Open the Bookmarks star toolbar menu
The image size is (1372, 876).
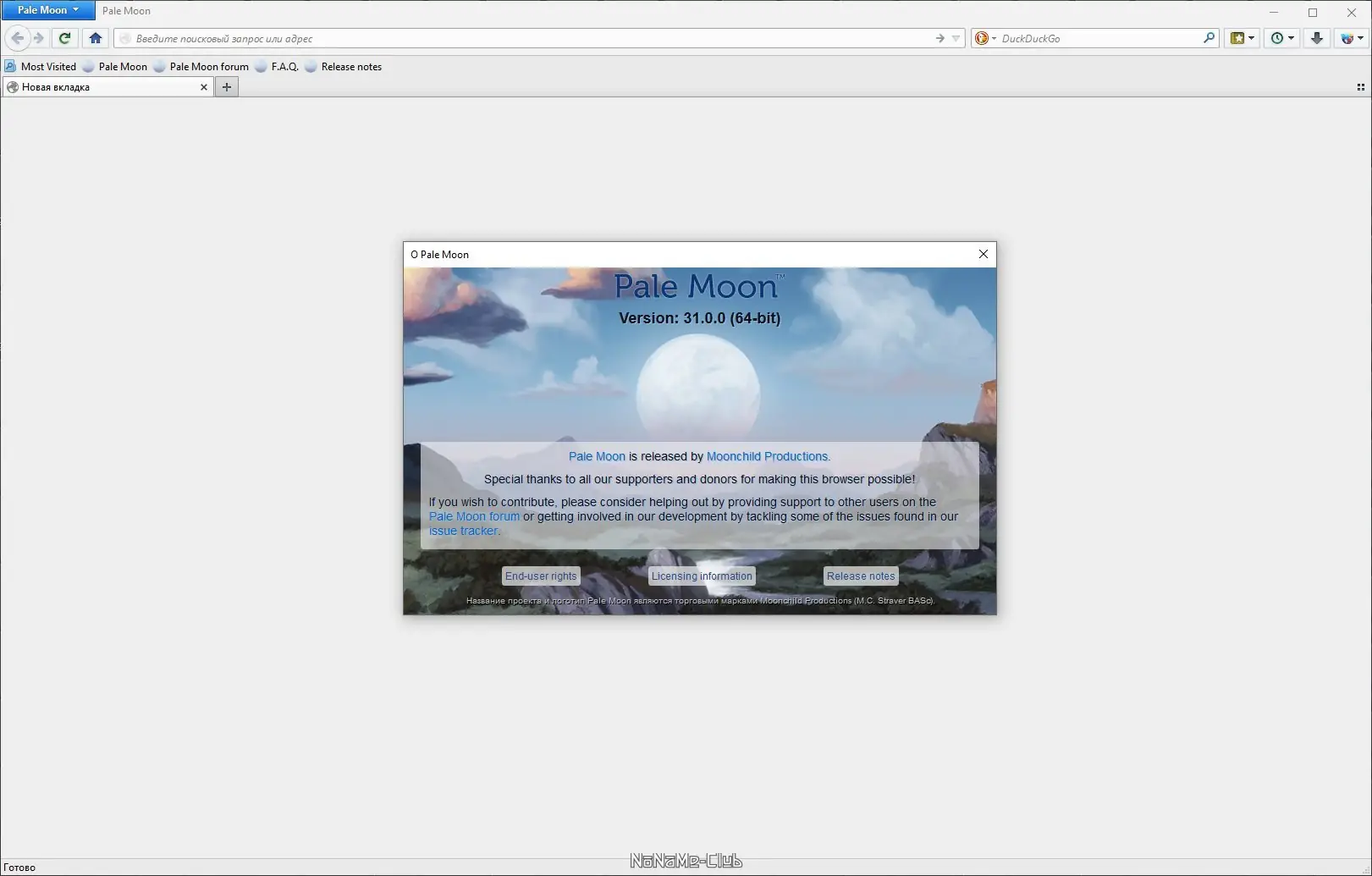pyautogui.click(x=1243, y=38)
